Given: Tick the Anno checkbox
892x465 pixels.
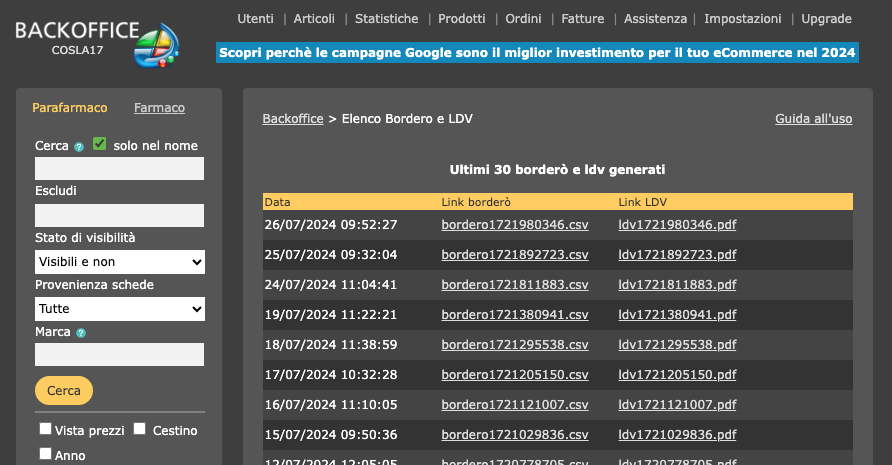Looking at the screenshot, I should tap(45, 454).
